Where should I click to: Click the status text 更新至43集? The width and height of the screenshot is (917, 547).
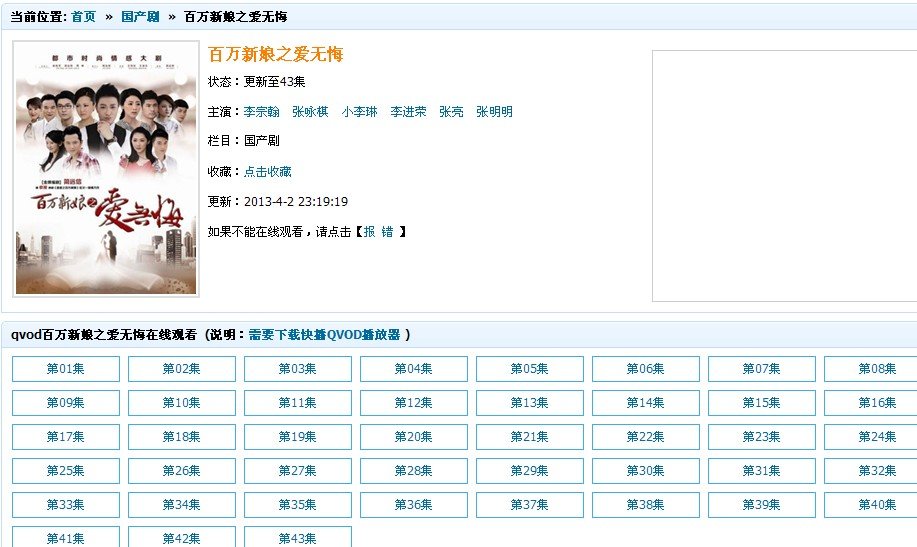[x=274, y=82]
